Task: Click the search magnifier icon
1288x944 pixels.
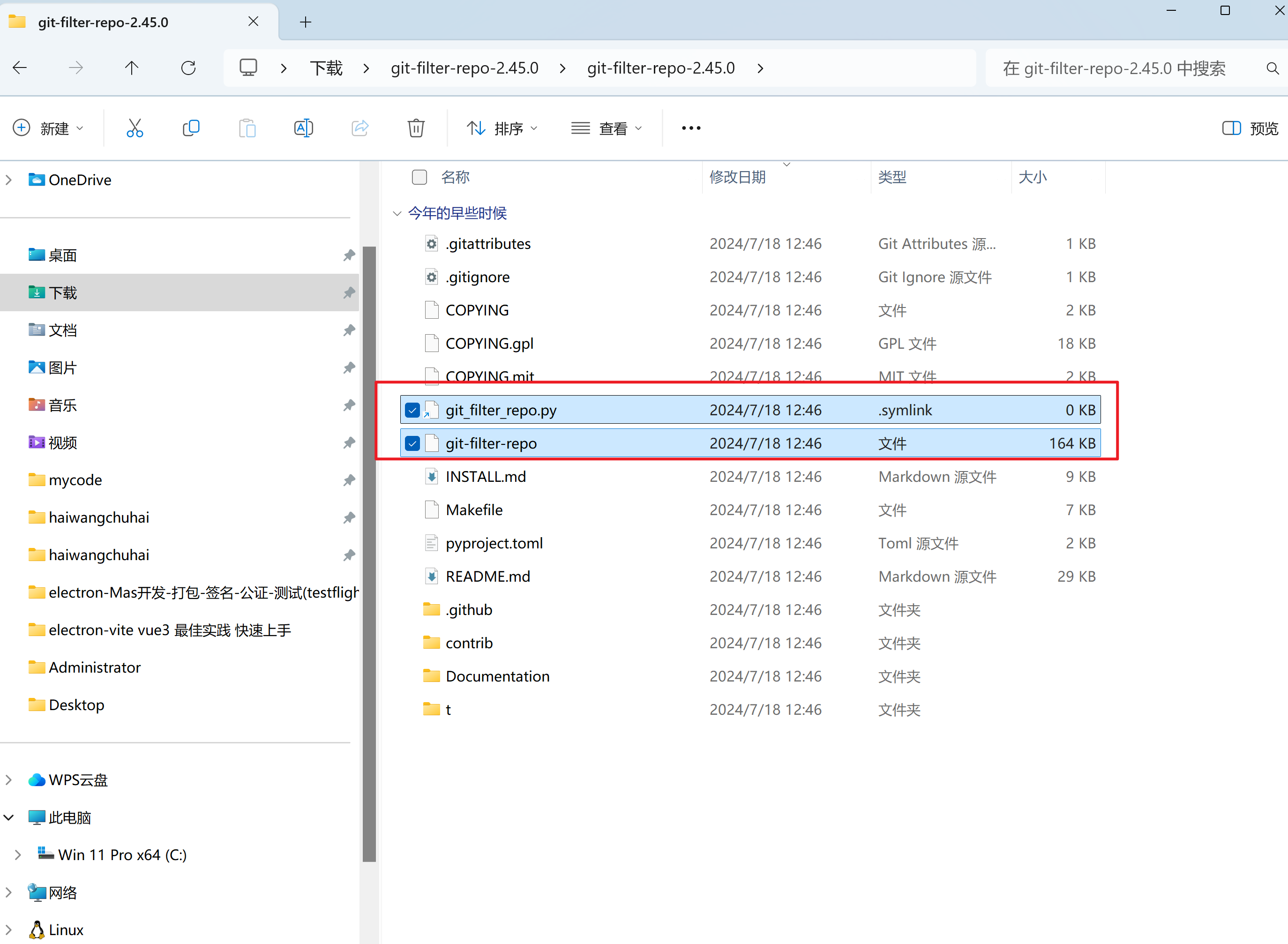Action: (x=1273, y=68)
